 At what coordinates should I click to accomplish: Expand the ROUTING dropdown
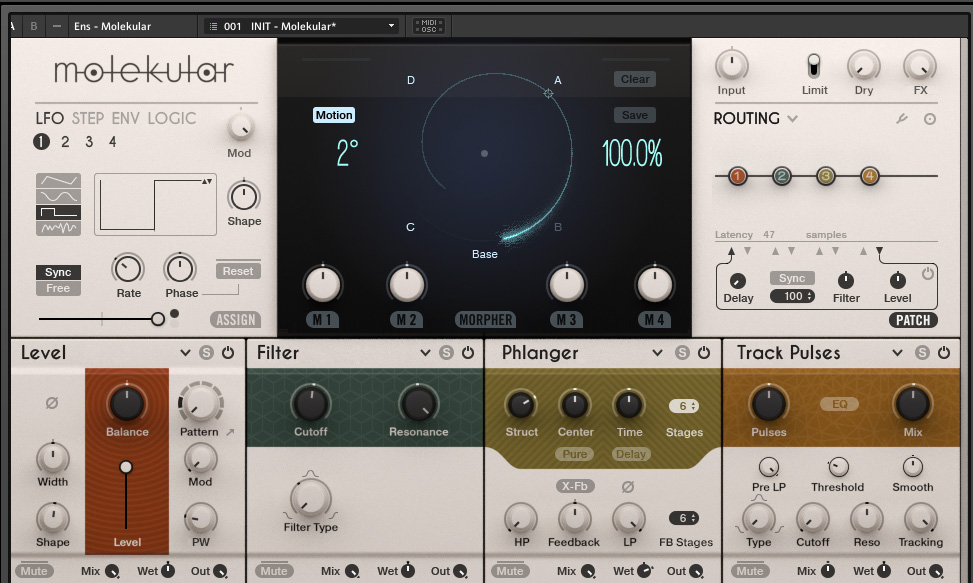coord(793,119)
